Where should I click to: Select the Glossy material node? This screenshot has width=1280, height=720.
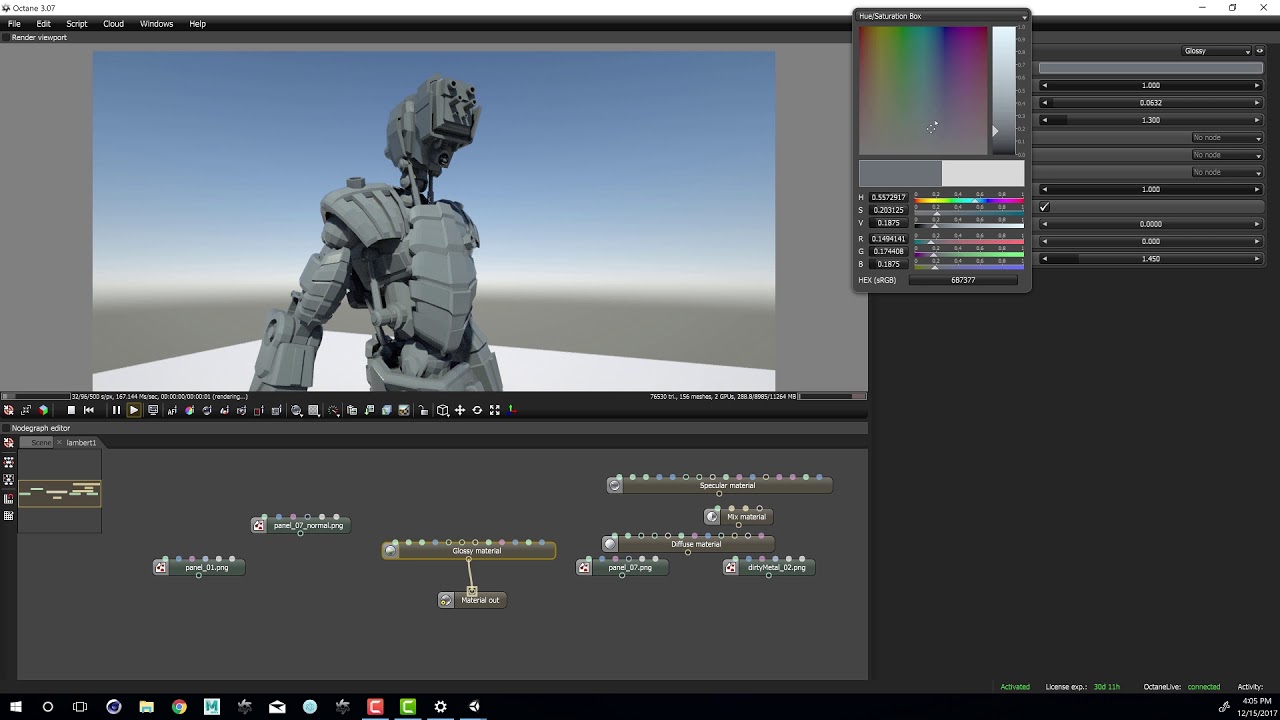pos(469,550)
